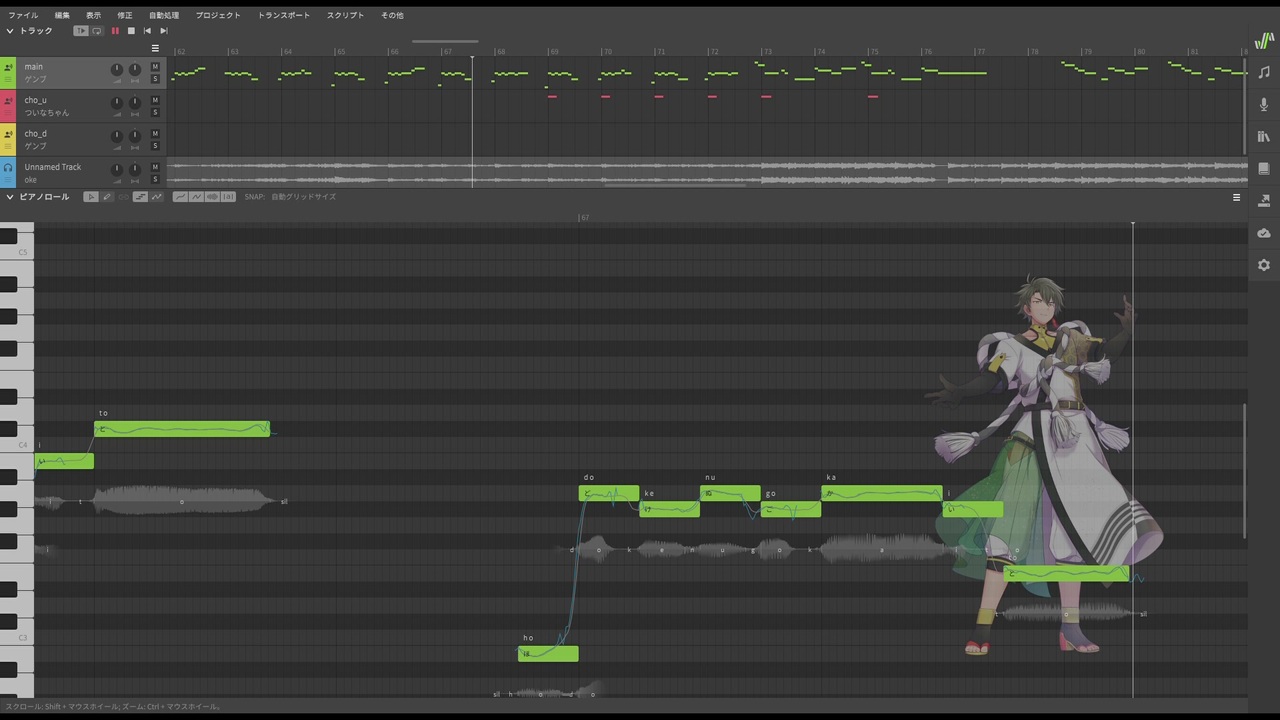The width and height of the screenshot is (1280, 720).
Task: Select the 'nu' note in piano roll
Action: (x=730, y=493)
